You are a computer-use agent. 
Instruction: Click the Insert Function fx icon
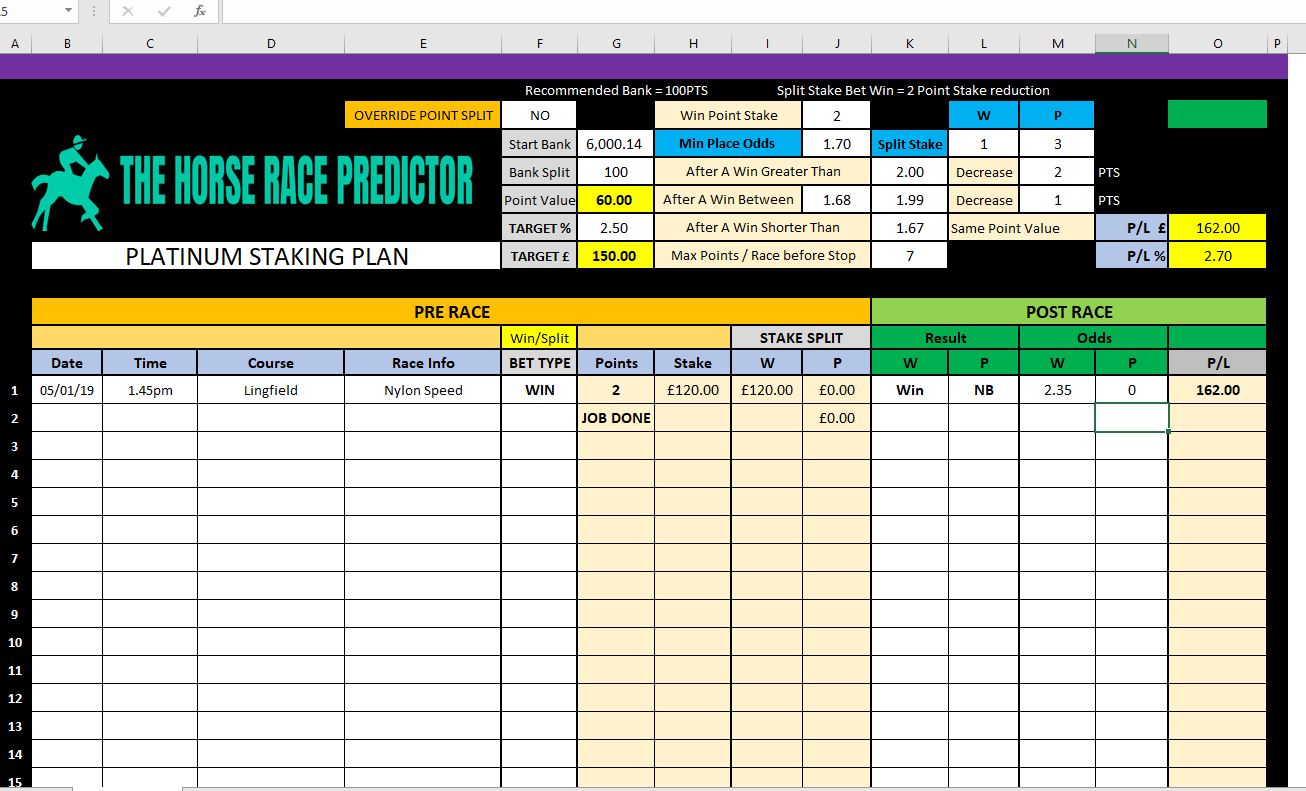200,11
